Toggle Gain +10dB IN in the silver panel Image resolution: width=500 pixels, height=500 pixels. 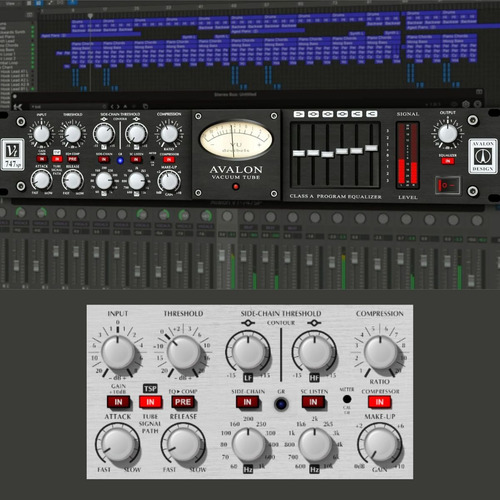118,402
